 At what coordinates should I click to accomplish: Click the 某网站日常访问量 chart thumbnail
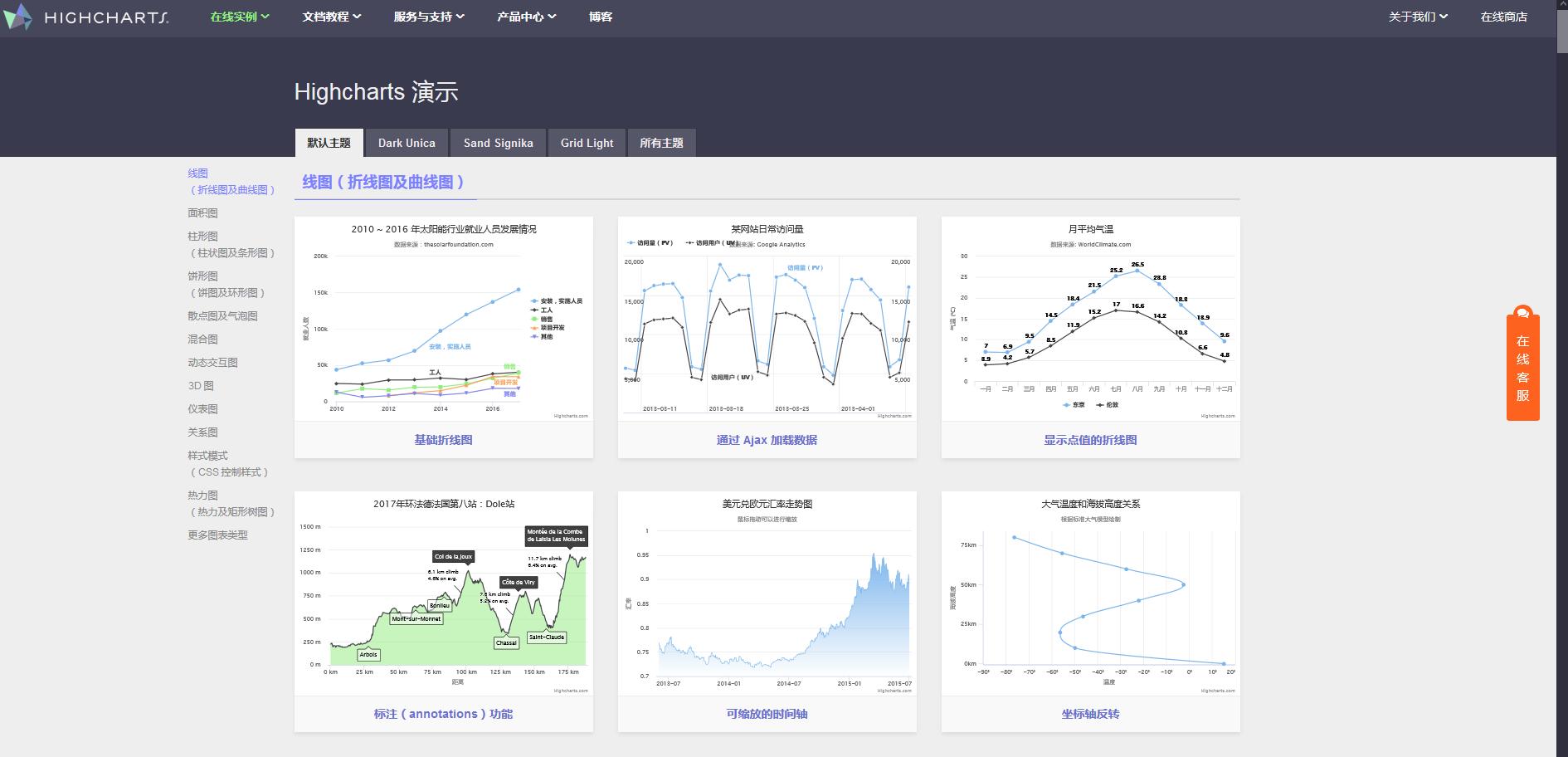[x=767, y=320]
